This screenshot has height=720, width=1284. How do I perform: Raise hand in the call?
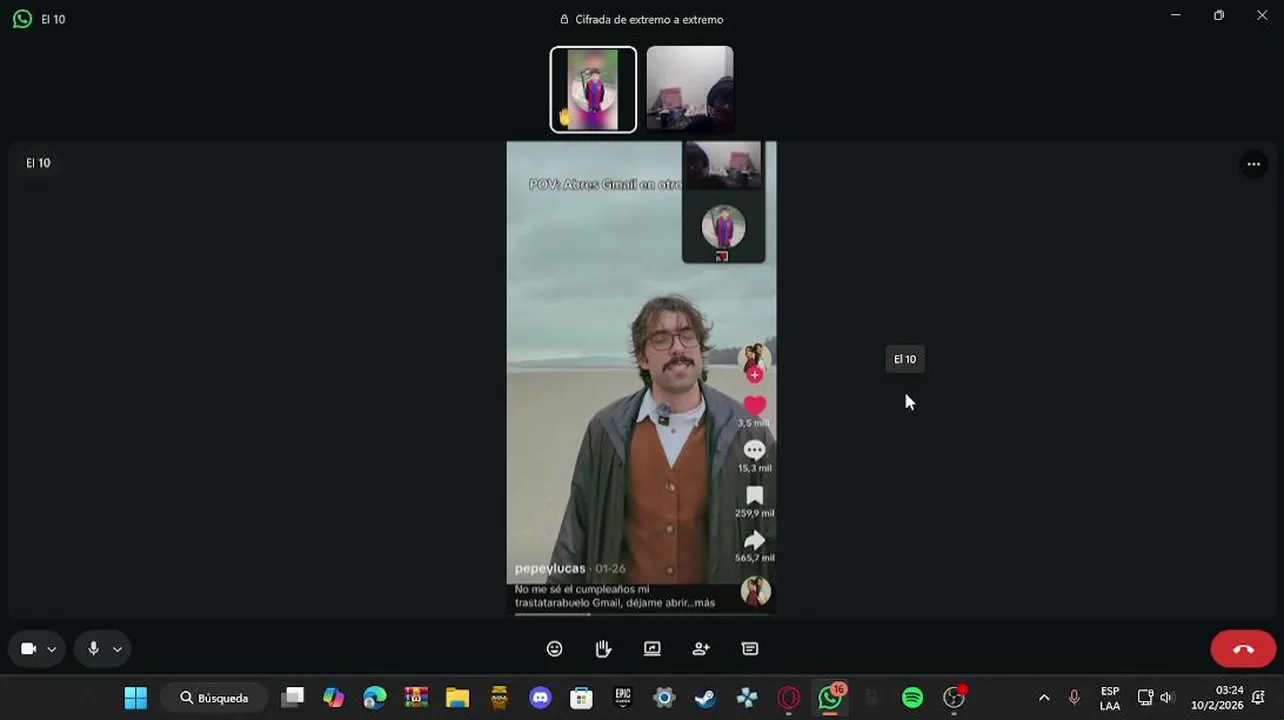pyautogui.click(x=603, y=649)
